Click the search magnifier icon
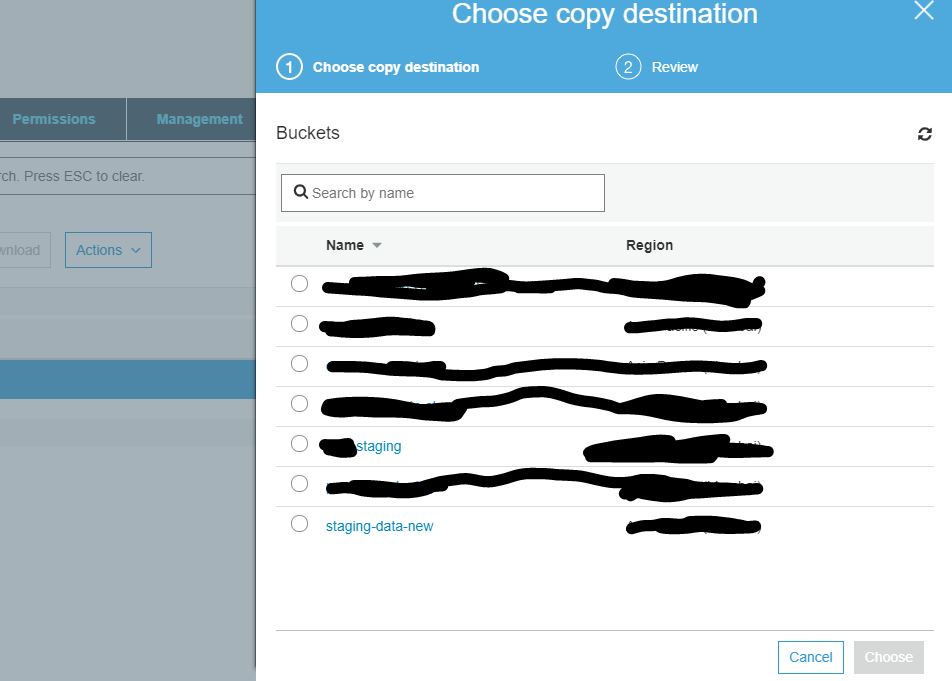 pos(301,191)
